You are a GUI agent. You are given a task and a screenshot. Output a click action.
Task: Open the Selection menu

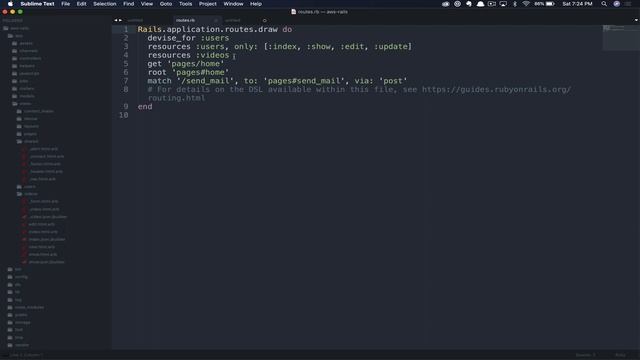coord(104,4)
